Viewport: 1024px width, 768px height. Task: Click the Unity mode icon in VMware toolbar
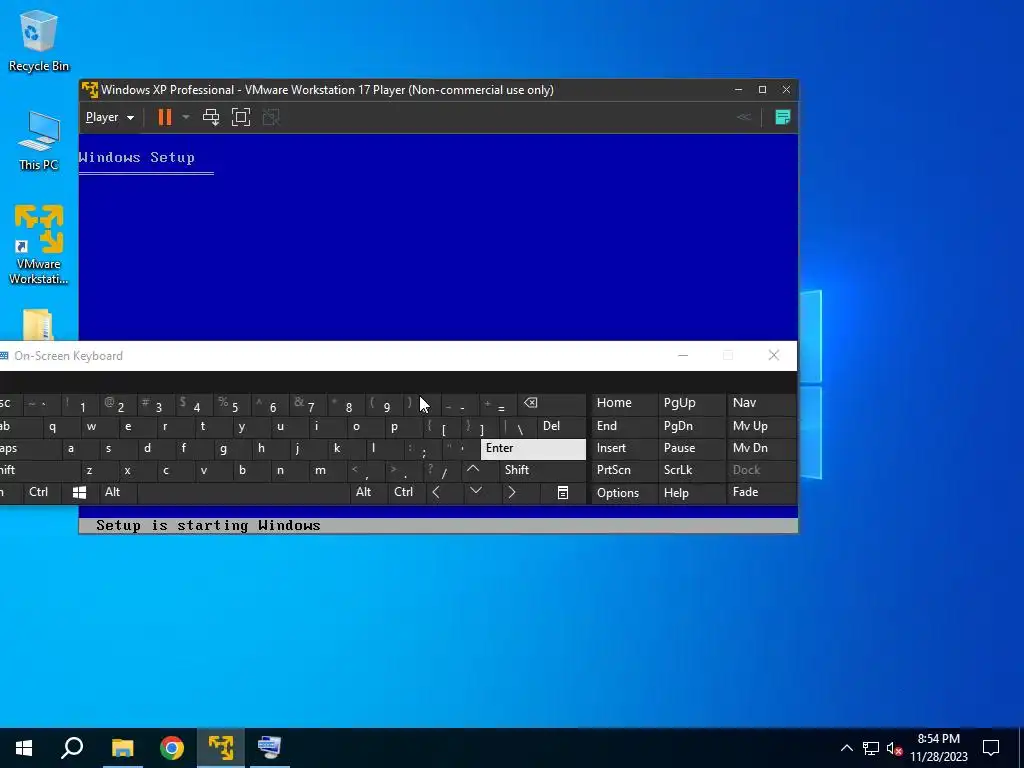click(x=271, y=118)
